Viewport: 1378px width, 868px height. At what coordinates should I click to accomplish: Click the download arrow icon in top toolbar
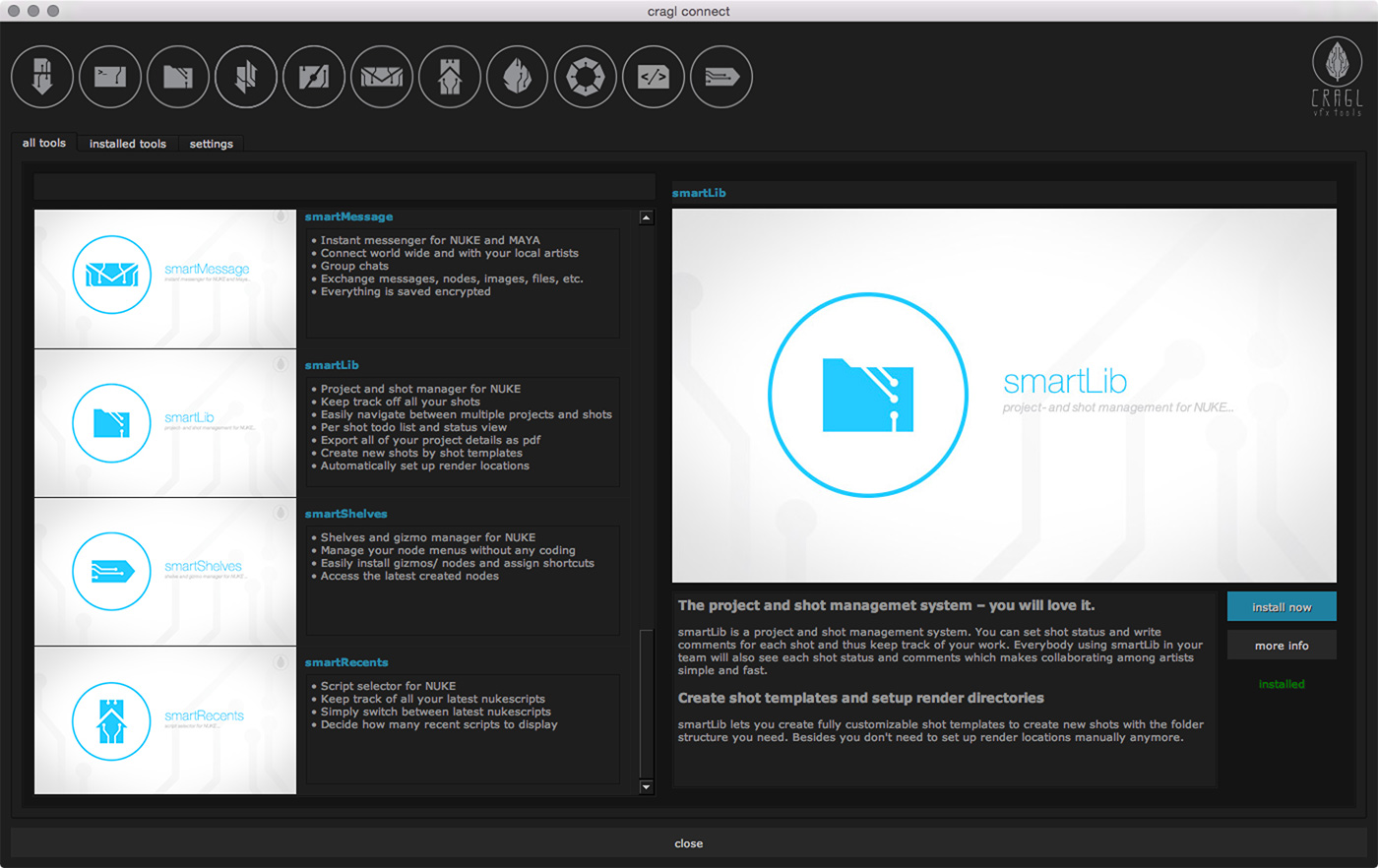[x=42, y=77]
